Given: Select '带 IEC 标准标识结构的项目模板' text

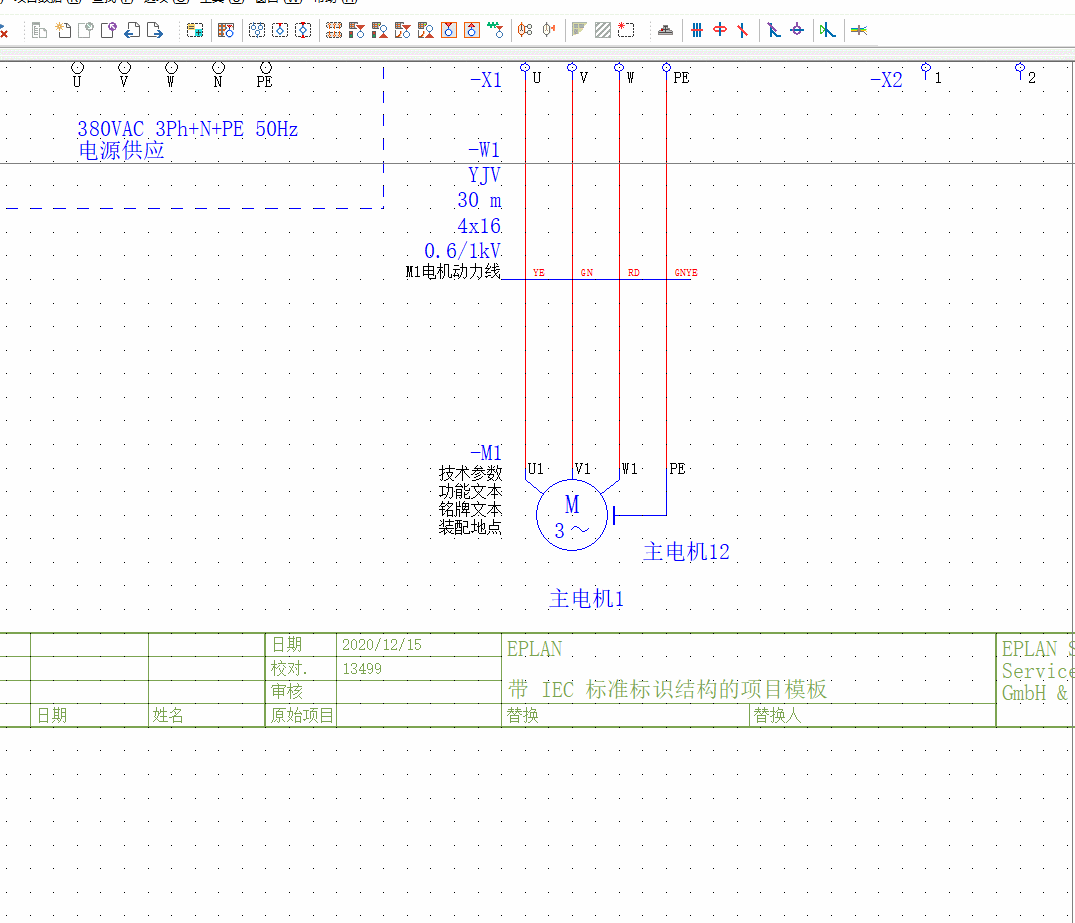Looking at the screenshot, I should (667, 689).
